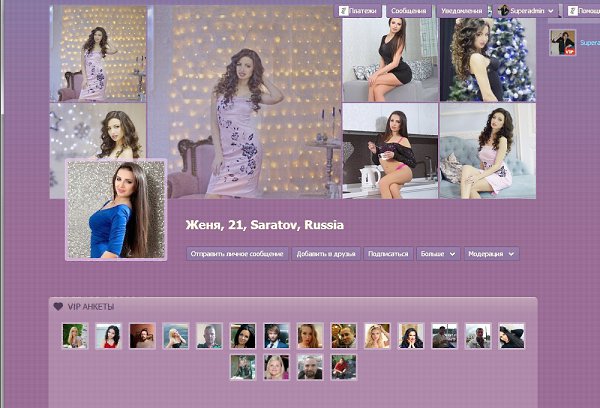Click the VIP АНКЕТЫ heading text
The height and width of the screenshot is (408, 600).
pyautogui.click(x=91, y=307)
